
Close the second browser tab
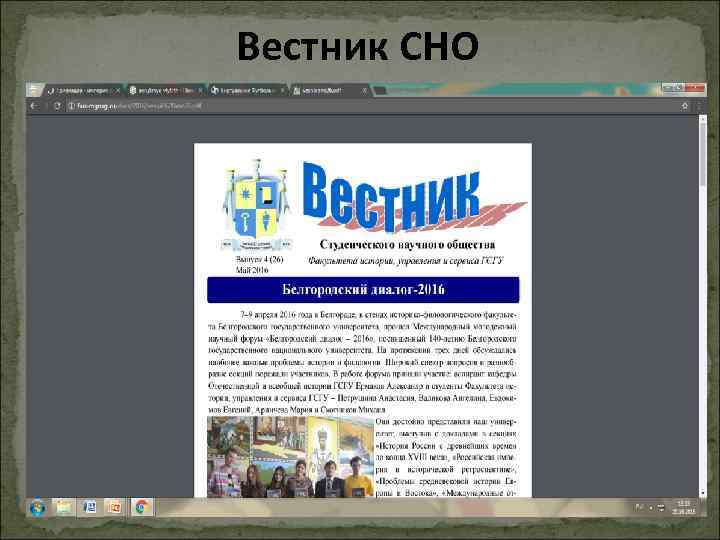[x=200, y=90]
